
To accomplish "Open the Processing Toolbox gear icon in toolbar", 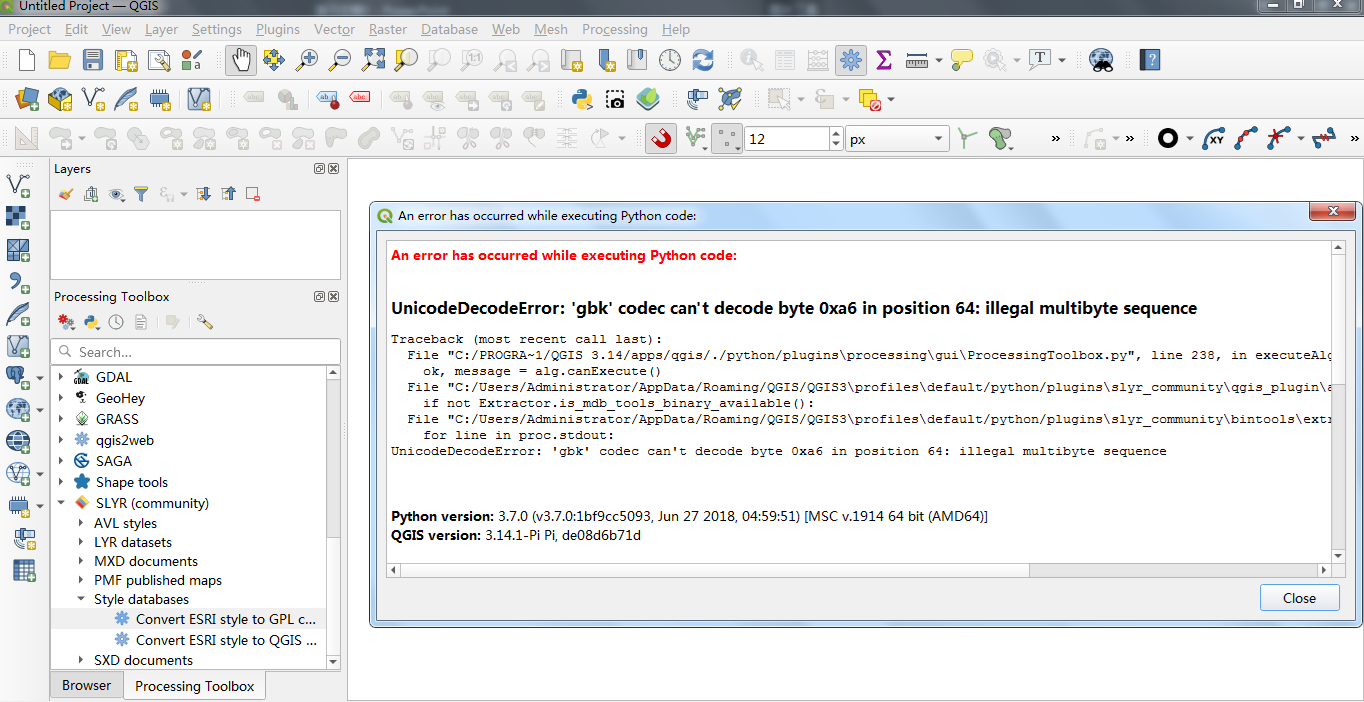I will click(851, 60).
